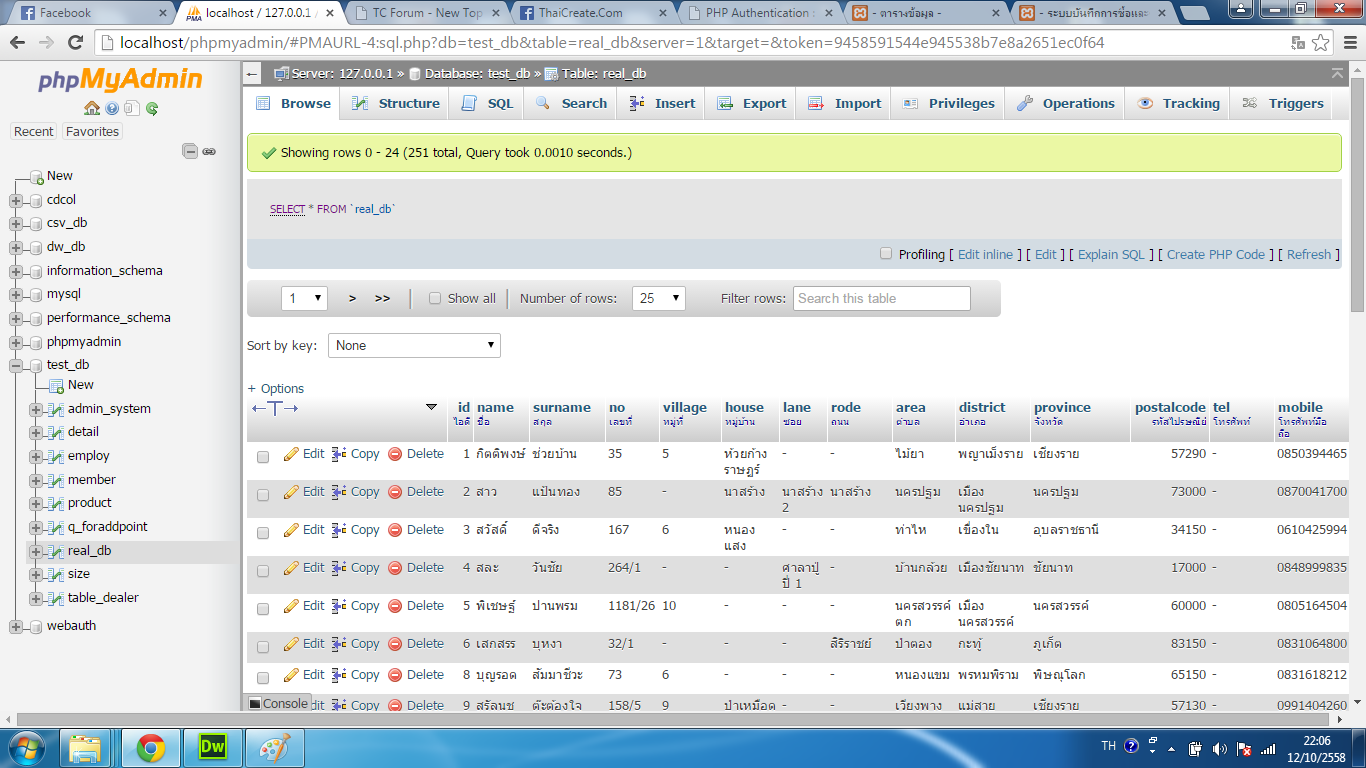
Task: Expand the cdcol database node
Action: [16, 200]
